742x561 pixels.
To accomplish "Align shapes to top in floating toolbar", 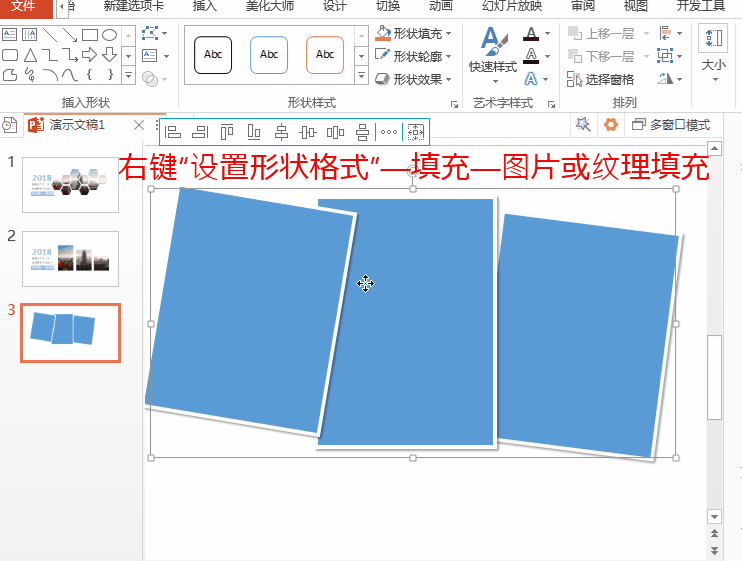I will [x=227, y=132].
